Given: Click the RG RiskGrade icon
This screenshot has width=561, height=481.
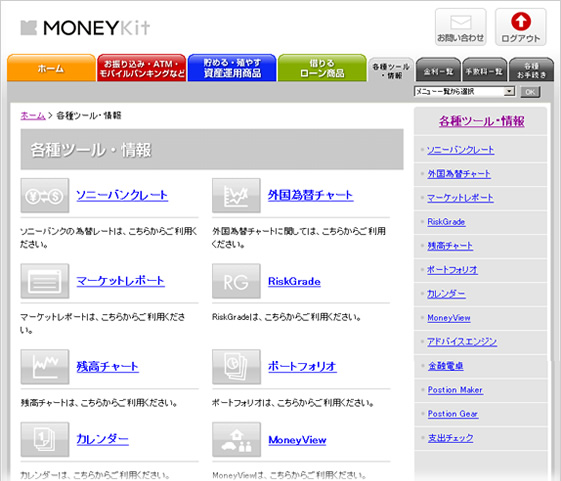Looking at the screenshot, I should [x=236, y=281].
